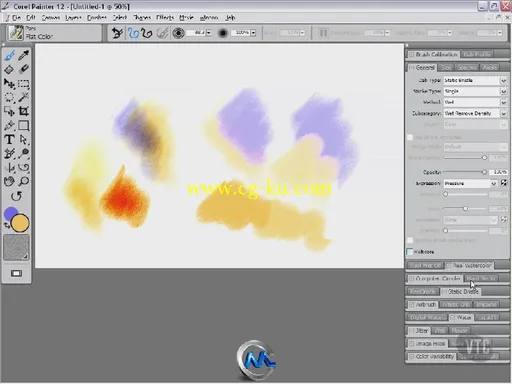Open the opacity 100% dropdown arrow
This screenshot has height=384, width=512.
click(253, 33)
